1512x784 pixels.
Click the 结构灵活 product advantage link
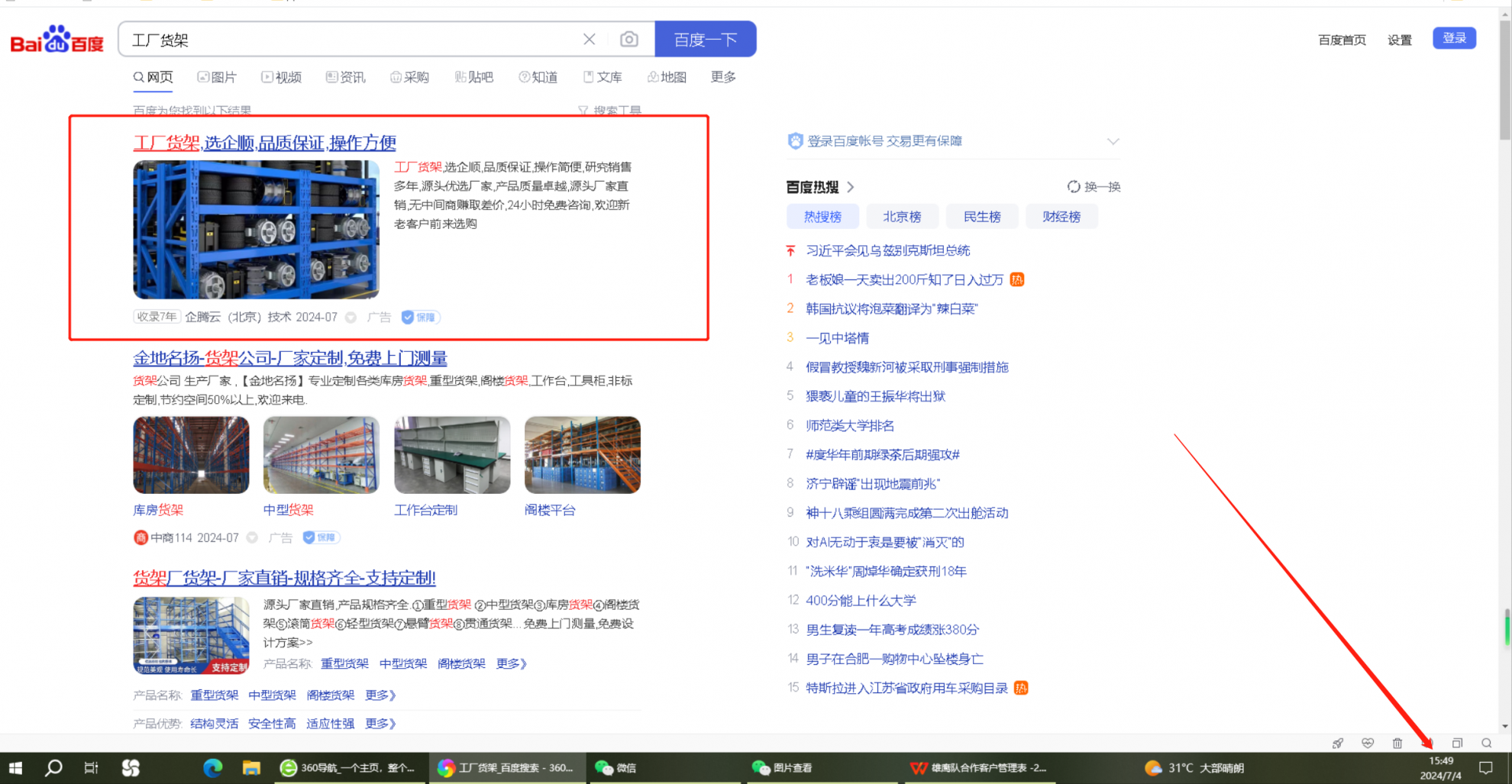coord(214,723)
